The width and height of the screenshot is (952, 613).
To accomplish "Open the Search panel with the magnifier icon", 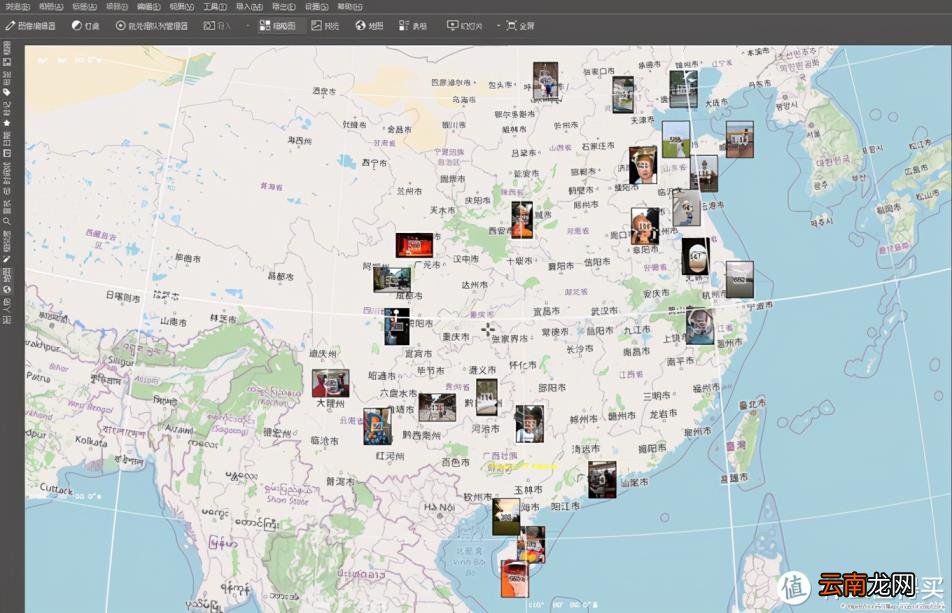I will pos(7,214).
